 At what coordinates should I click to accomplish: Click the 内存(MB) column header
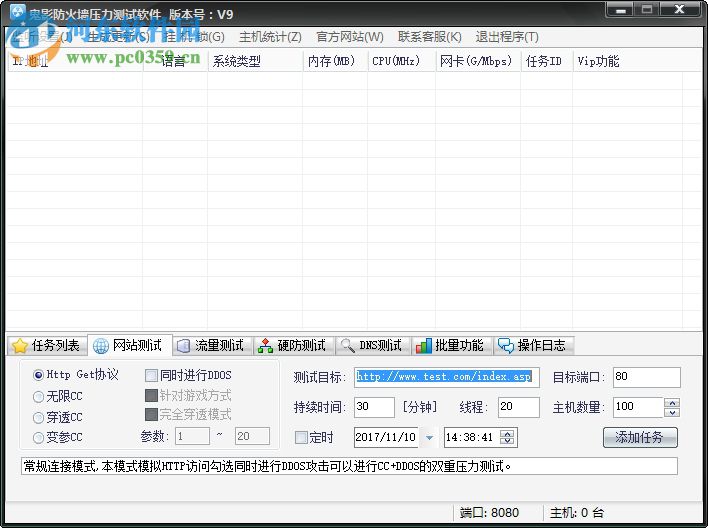coord(335,61)
